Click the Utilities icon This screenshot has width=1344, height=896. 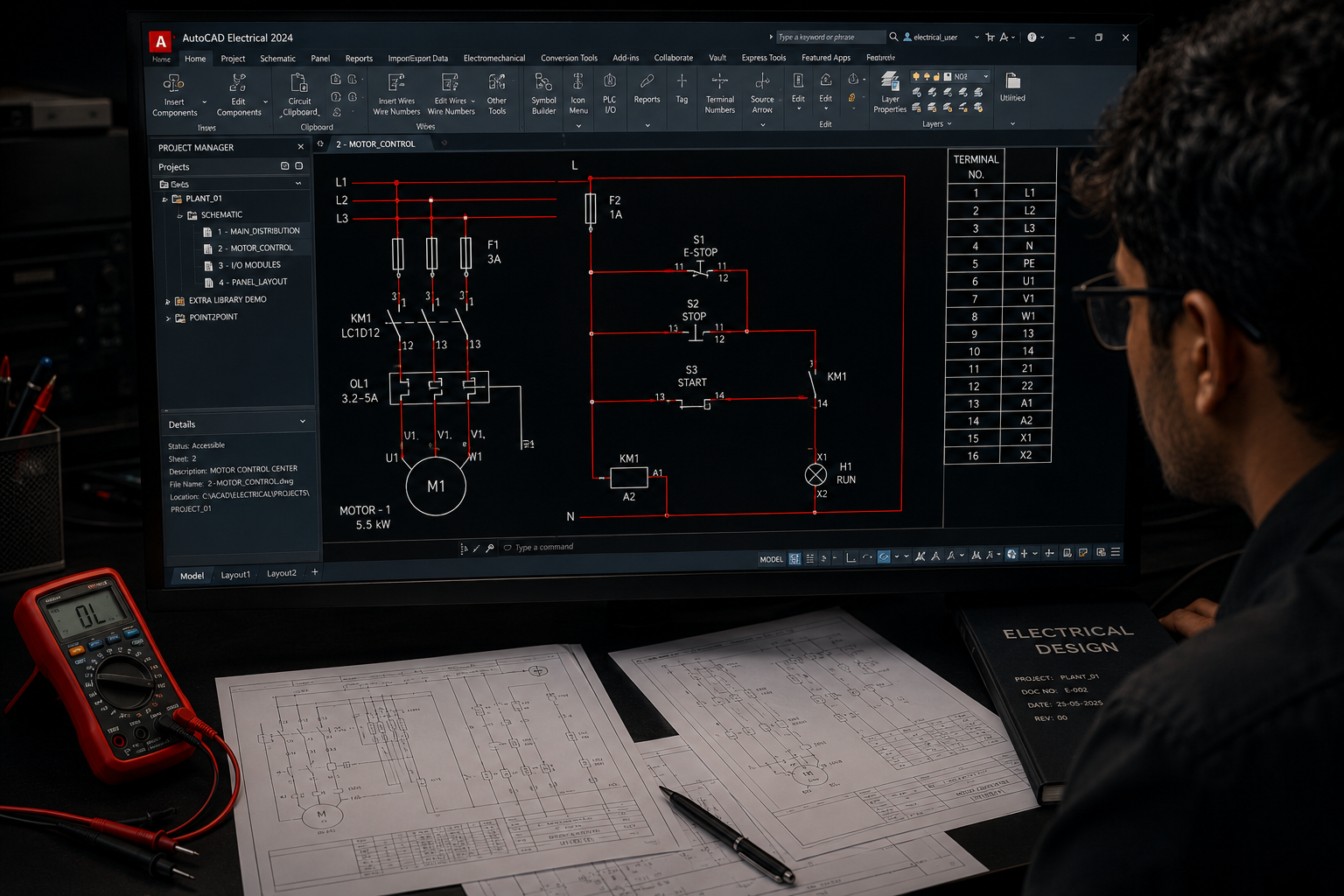1012,81
